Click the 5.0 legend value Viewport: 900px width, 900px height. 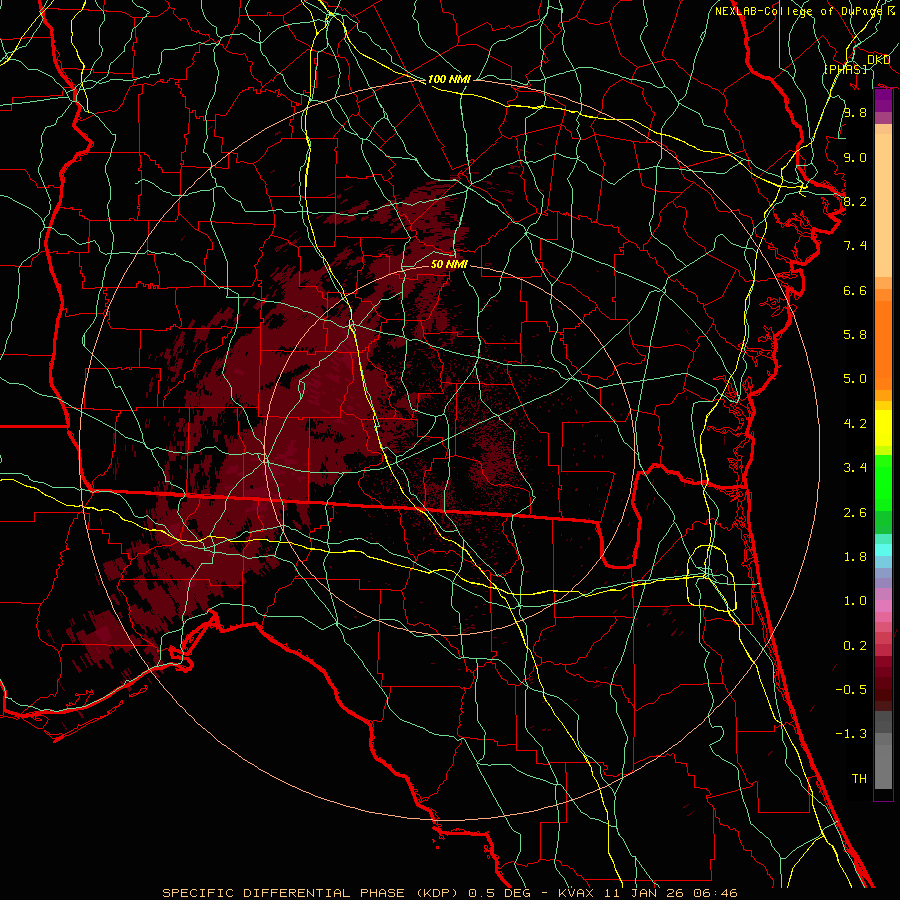pos(855,379)
